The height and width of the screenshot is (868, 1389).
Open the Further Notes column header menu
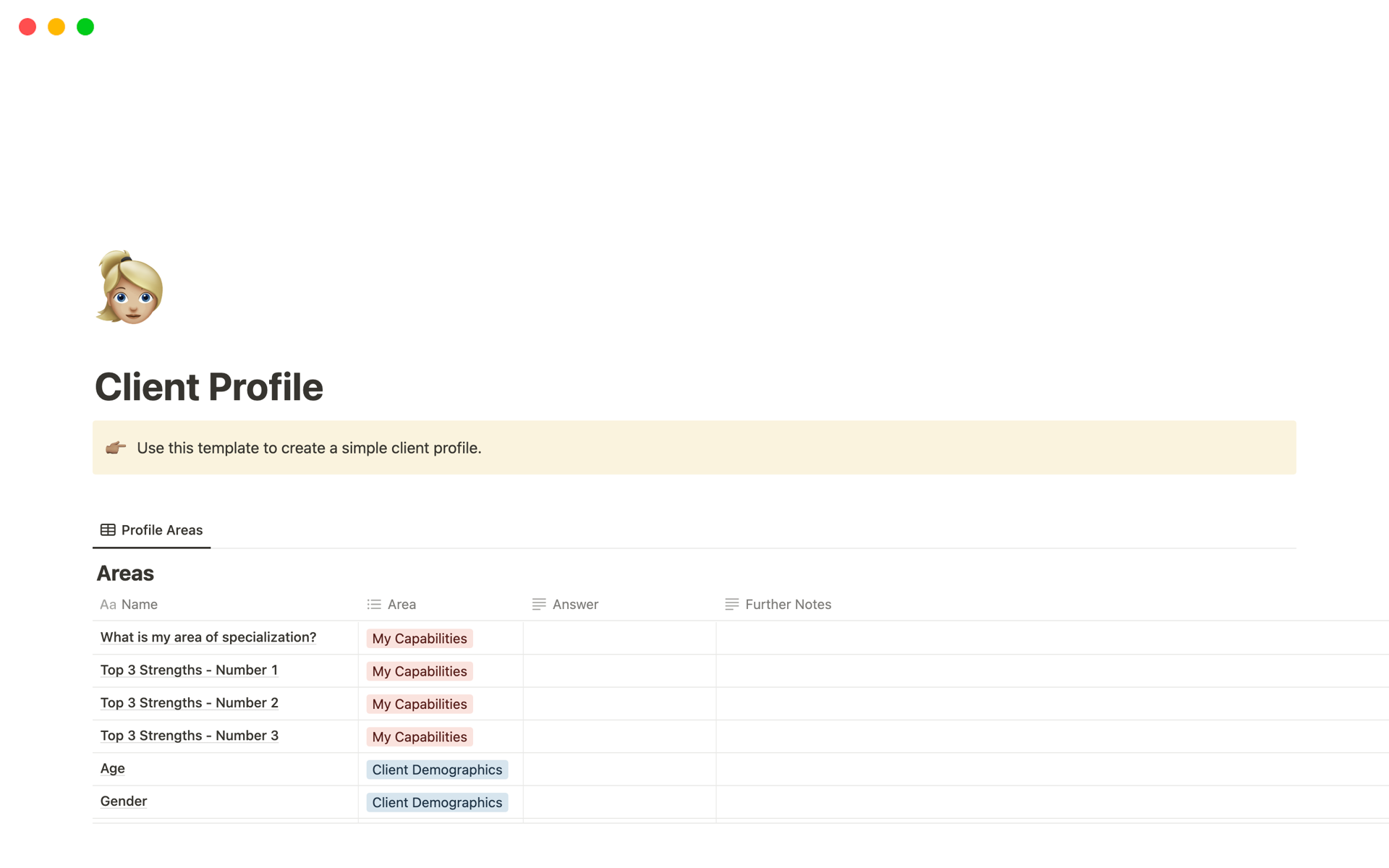788,605
